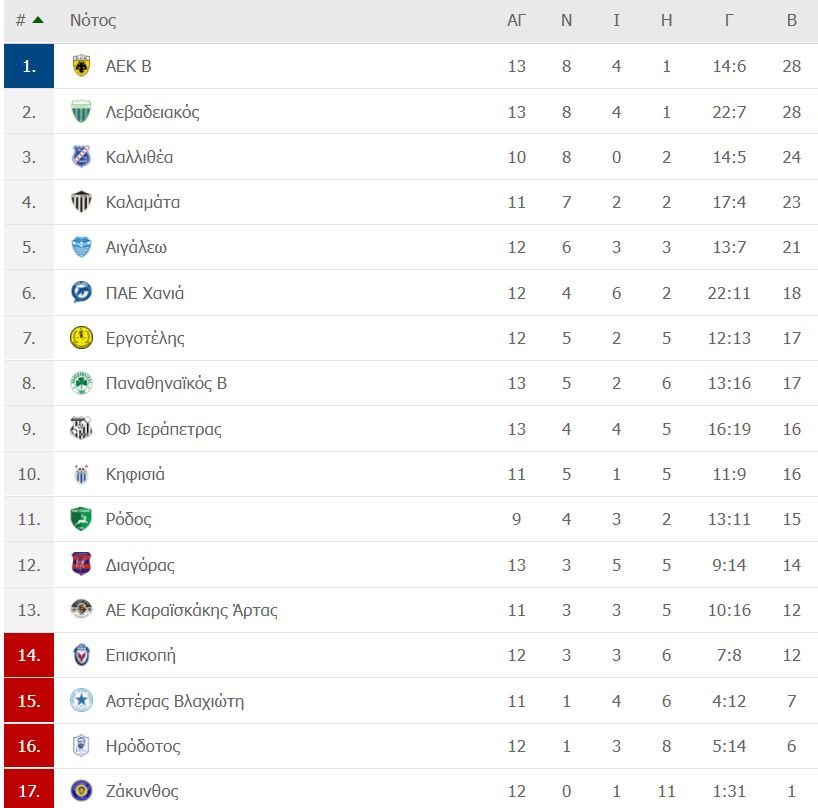The image size is (818, 808).
Task: Toggle the green sort arrow beside #
Action: (x=38, y=20)
